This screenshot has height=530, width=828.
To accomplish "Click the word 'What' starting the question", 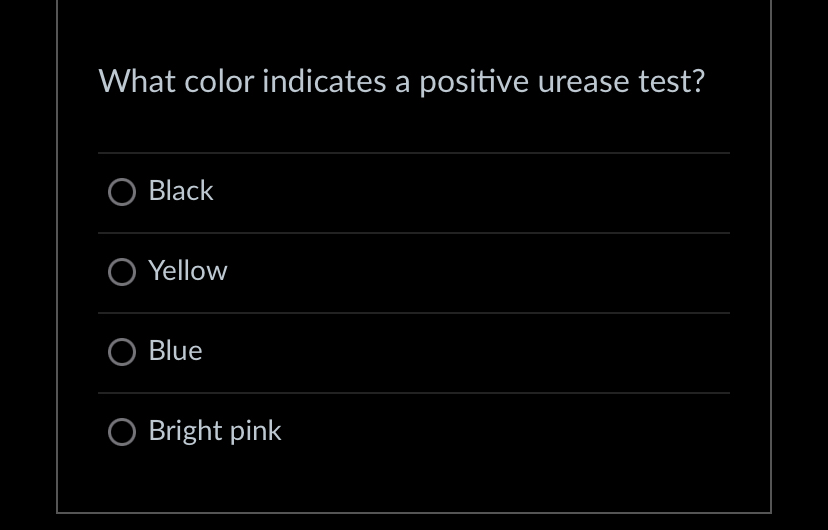I will (x=136, y=81).
